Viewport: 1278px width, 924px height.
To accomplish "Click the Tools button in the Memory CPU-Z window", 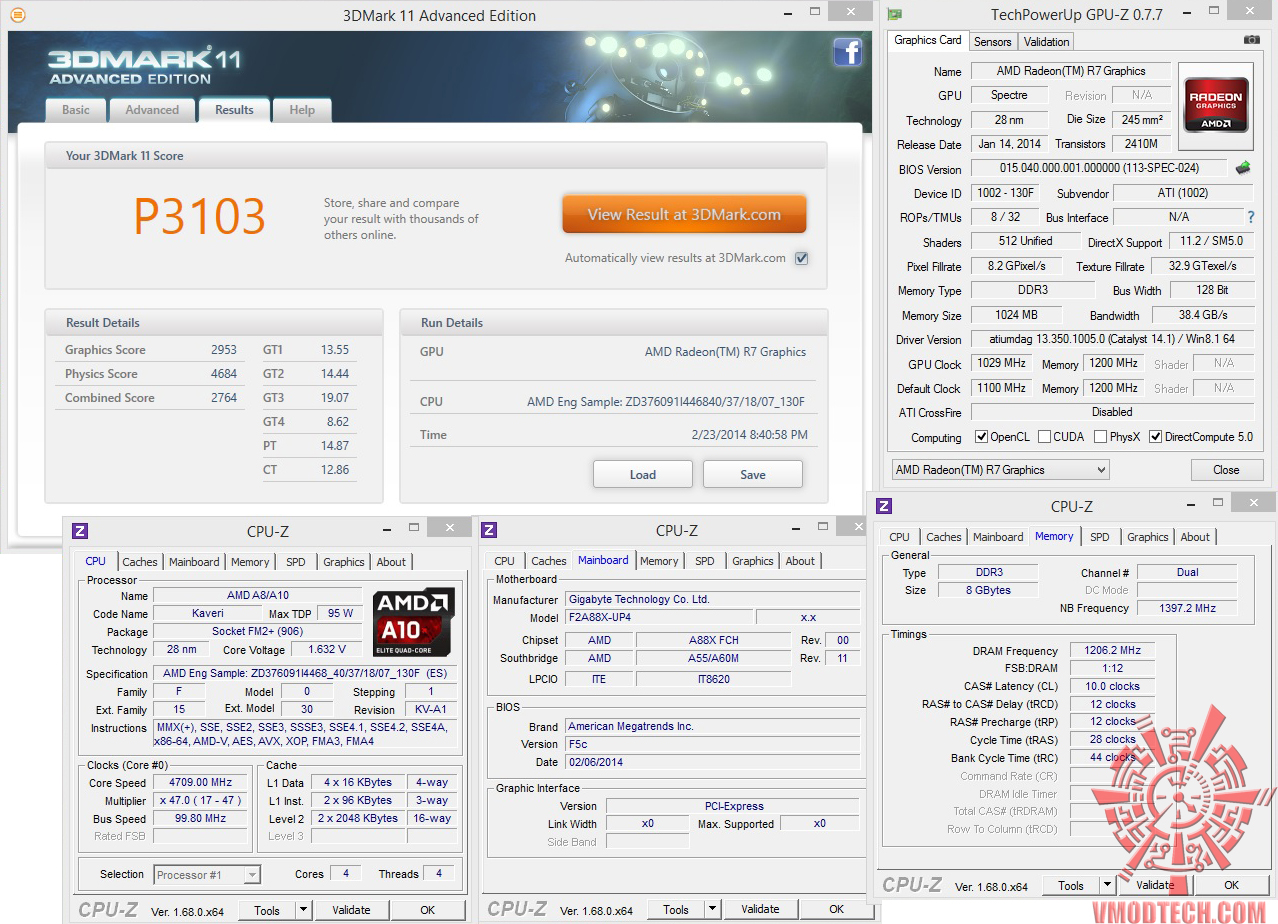I will [1071, 885].
